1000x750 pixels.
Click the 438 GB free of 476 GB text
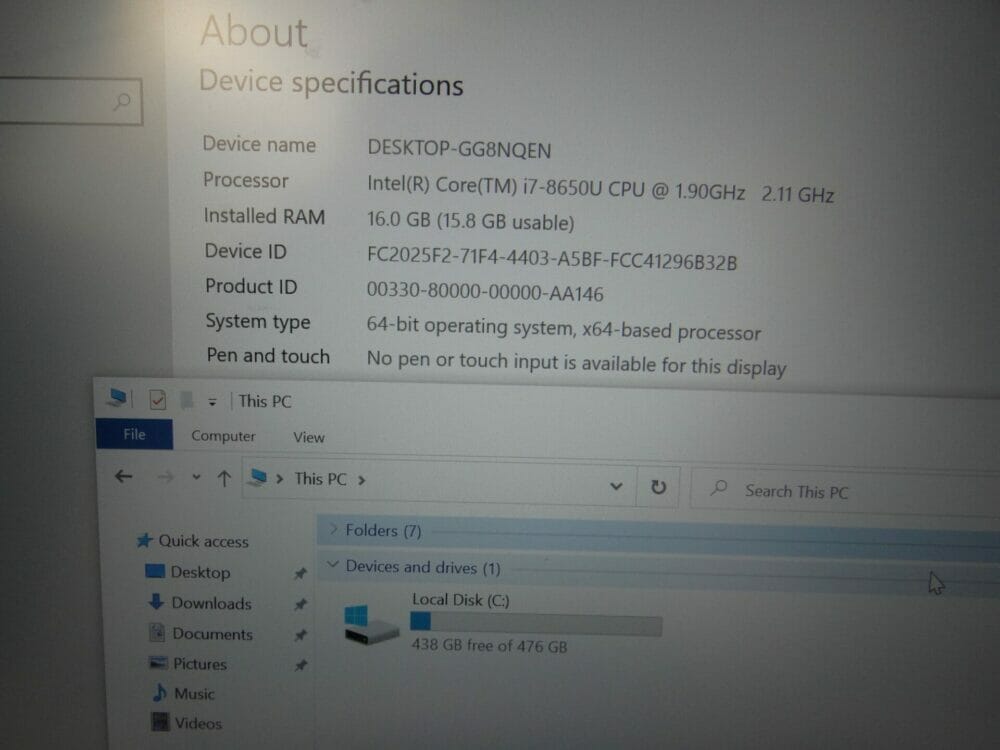pyautogui.click(x=489, y=645)
